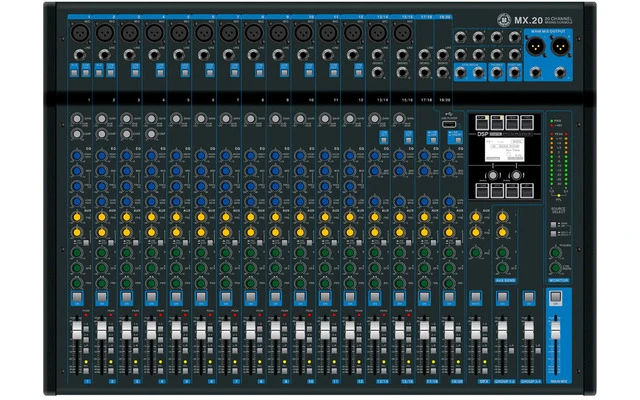Toggle the channel 15/16 ON button
This screenshot has height=400, width=640.
pos(400,297)
